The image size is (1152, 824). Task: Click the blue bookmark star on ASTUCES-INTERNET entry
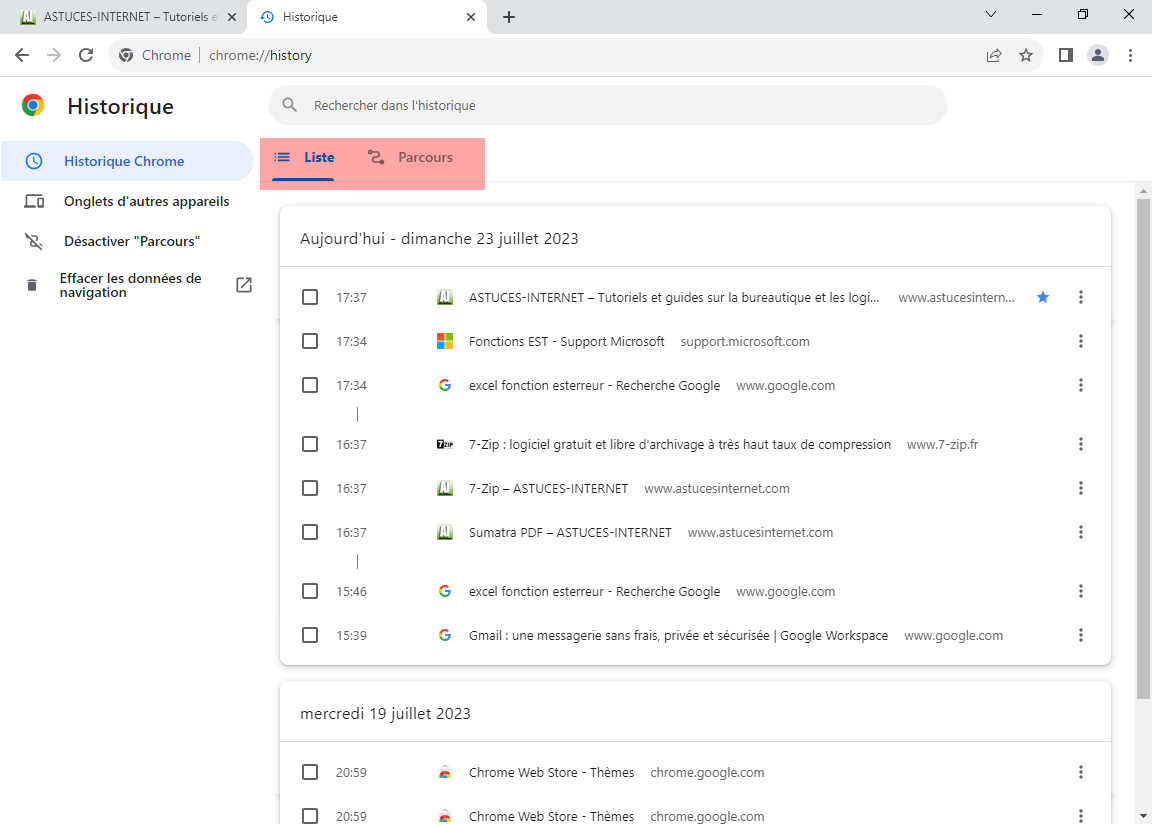(x=1043, y=297)
